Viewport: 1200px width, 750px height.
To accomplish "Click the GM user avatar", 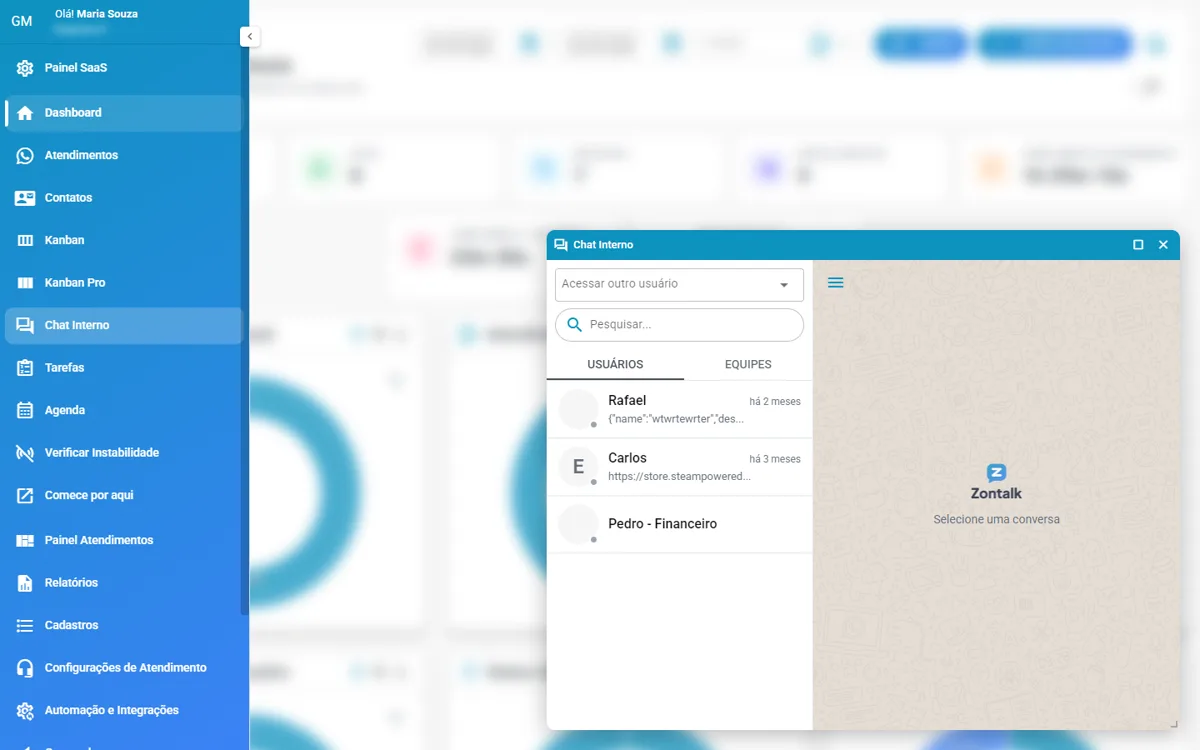I will point(22,21).
